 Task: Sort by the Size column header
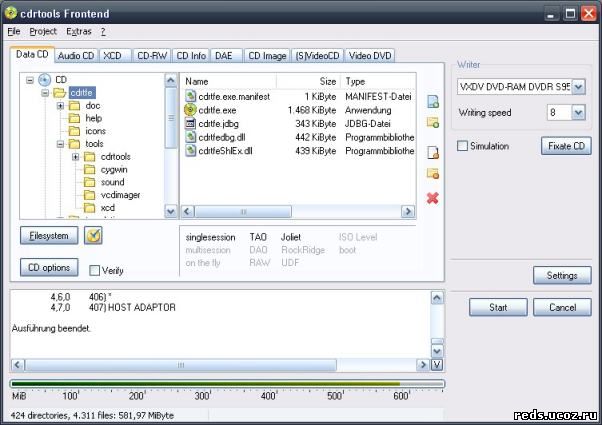[x=308, y=81]
